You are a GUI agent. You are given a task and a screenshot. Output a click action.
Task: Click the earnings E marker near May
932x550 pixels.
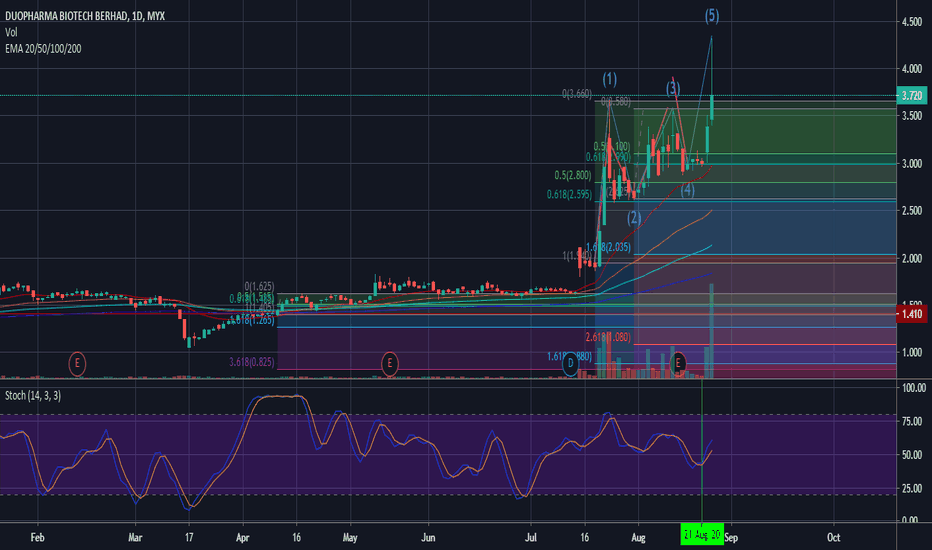389,363
